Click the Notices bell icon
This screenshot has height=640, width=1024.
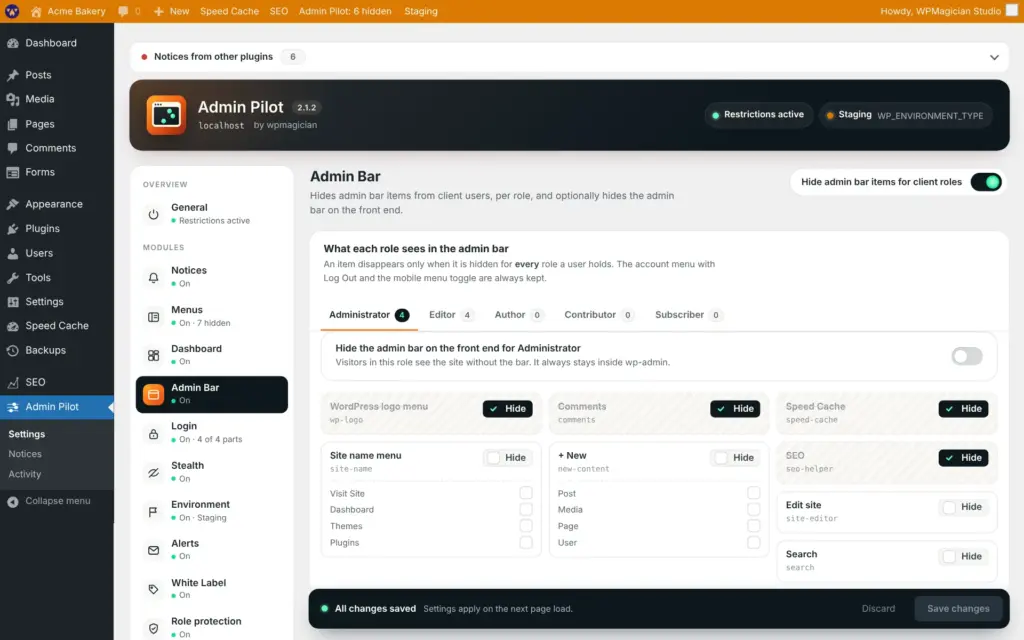coord(153,277)
